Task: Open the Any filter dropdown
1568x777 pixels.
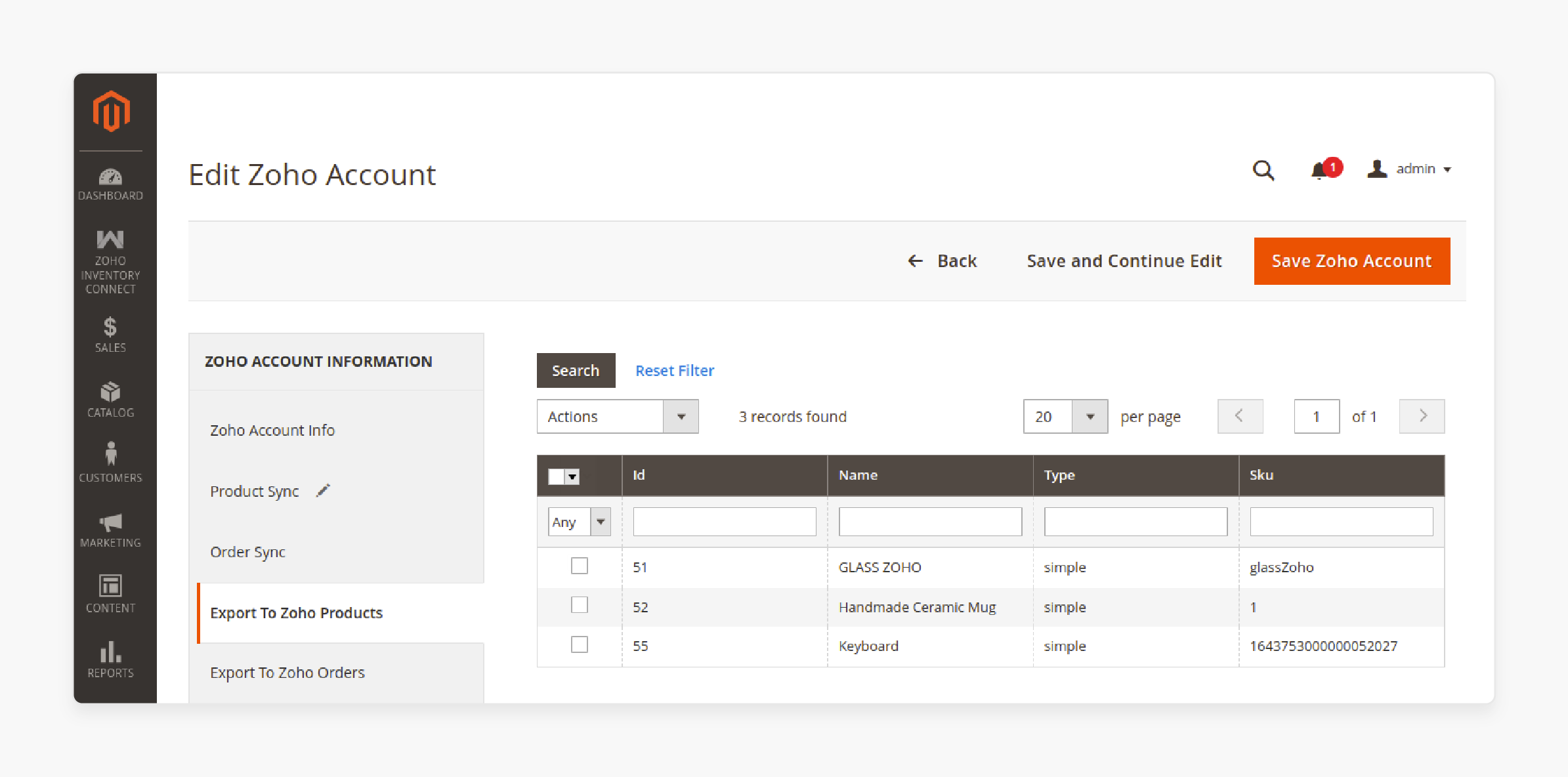Action: click(580, 522)
